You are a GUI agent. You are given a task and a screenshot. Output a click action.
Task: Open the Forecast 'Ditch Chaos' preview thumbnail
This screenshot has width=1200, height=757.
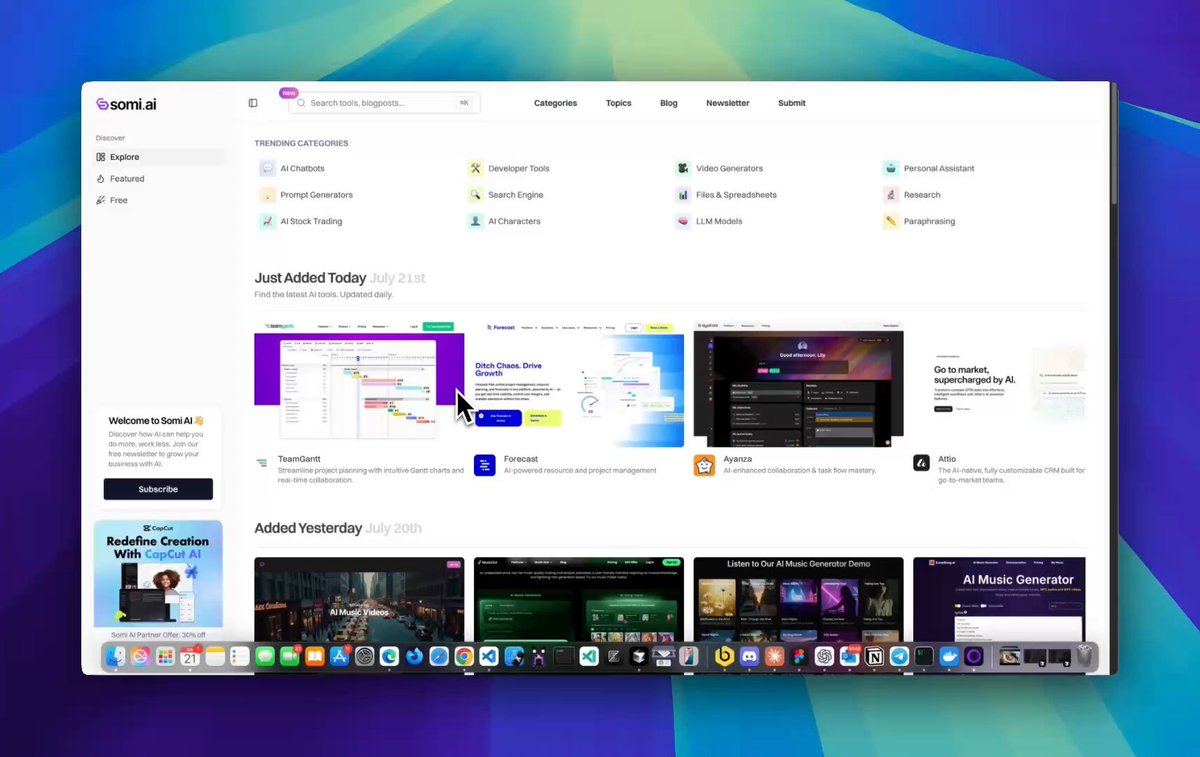579,384
